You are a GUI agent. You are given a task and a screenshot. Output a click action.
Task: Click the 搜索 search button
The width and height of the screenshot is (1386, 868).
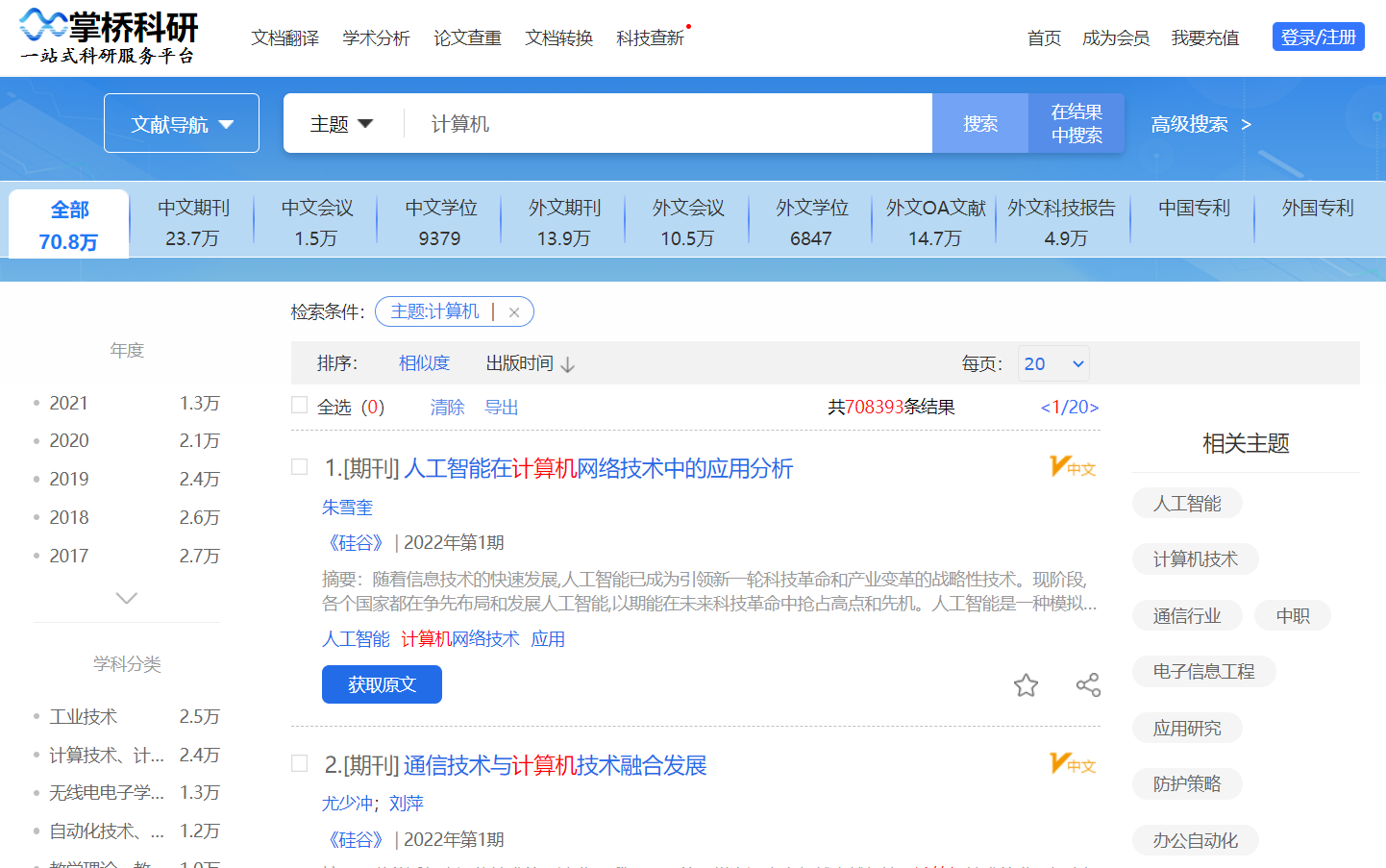(980, 123)
